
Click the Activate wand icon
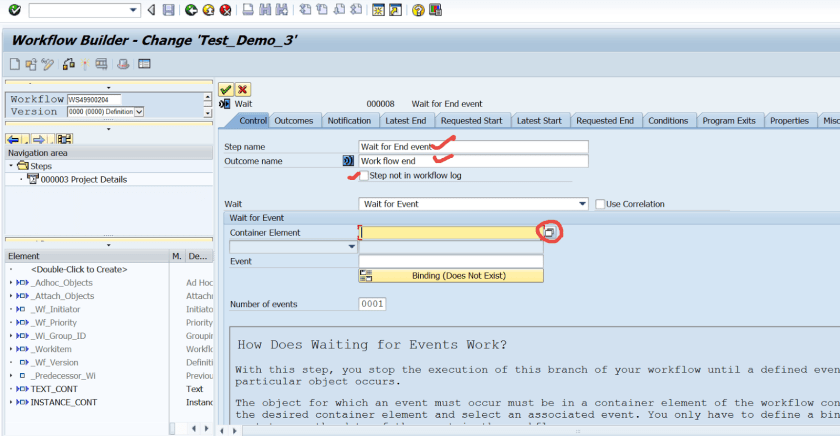point(85,64)
